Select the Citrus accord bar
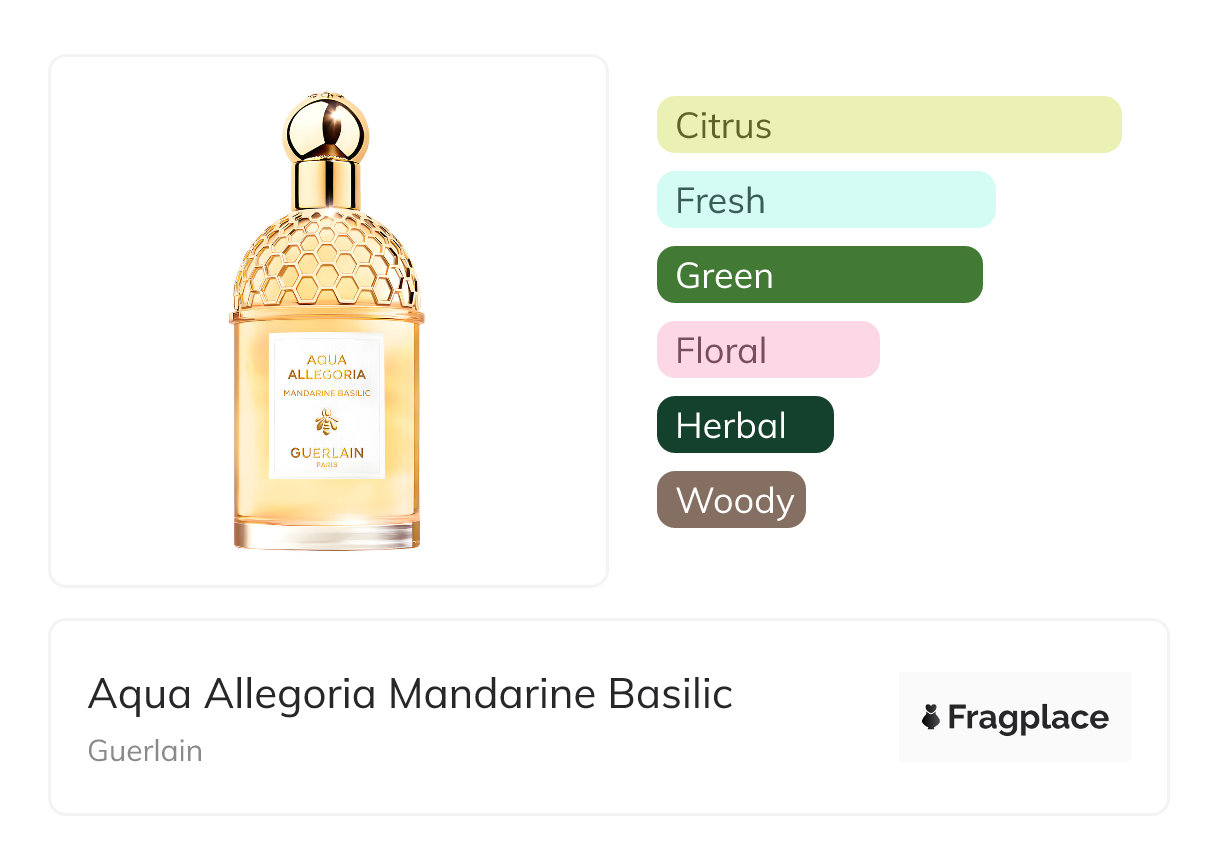This screenshot has width=1218, height=864. [x=889, y=125]
